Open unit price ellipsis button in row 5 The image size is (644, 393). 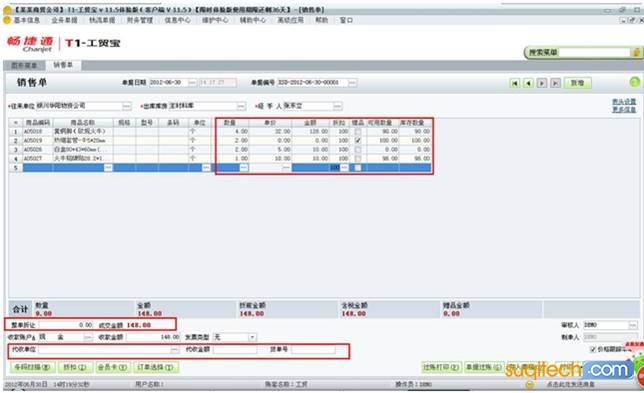click(286, 168)
